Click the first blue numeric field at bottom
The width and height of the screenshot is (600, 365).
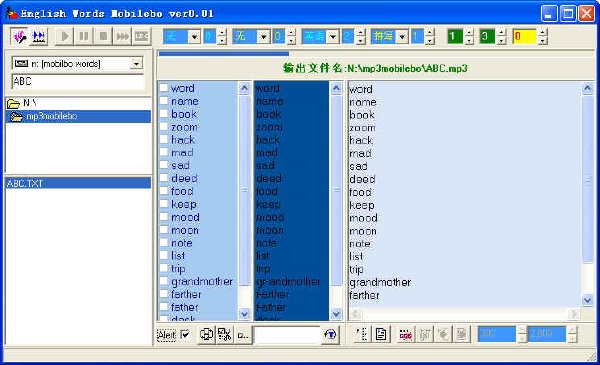point(497,334)
